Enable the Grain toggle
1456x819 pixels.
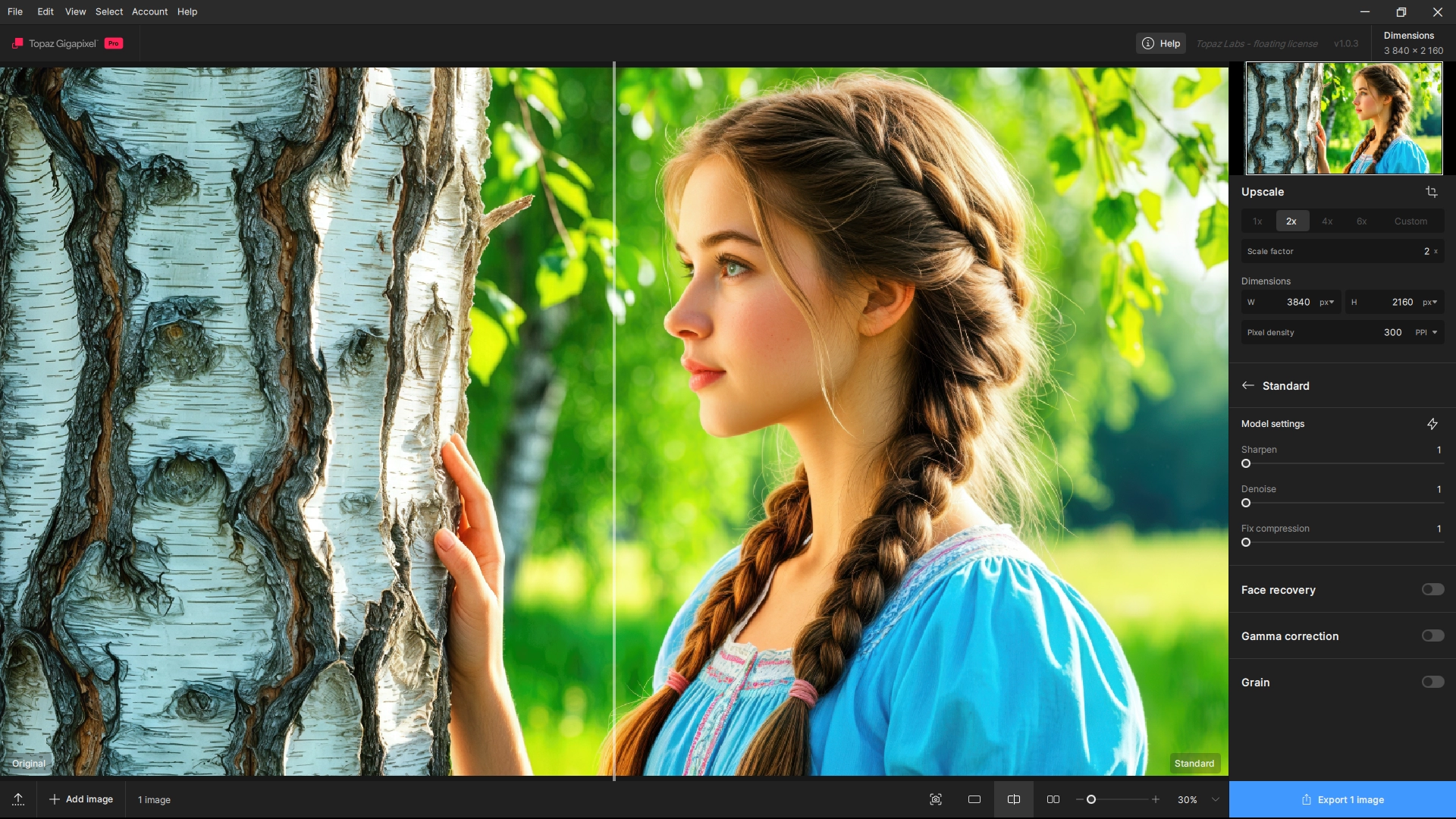1432,682
